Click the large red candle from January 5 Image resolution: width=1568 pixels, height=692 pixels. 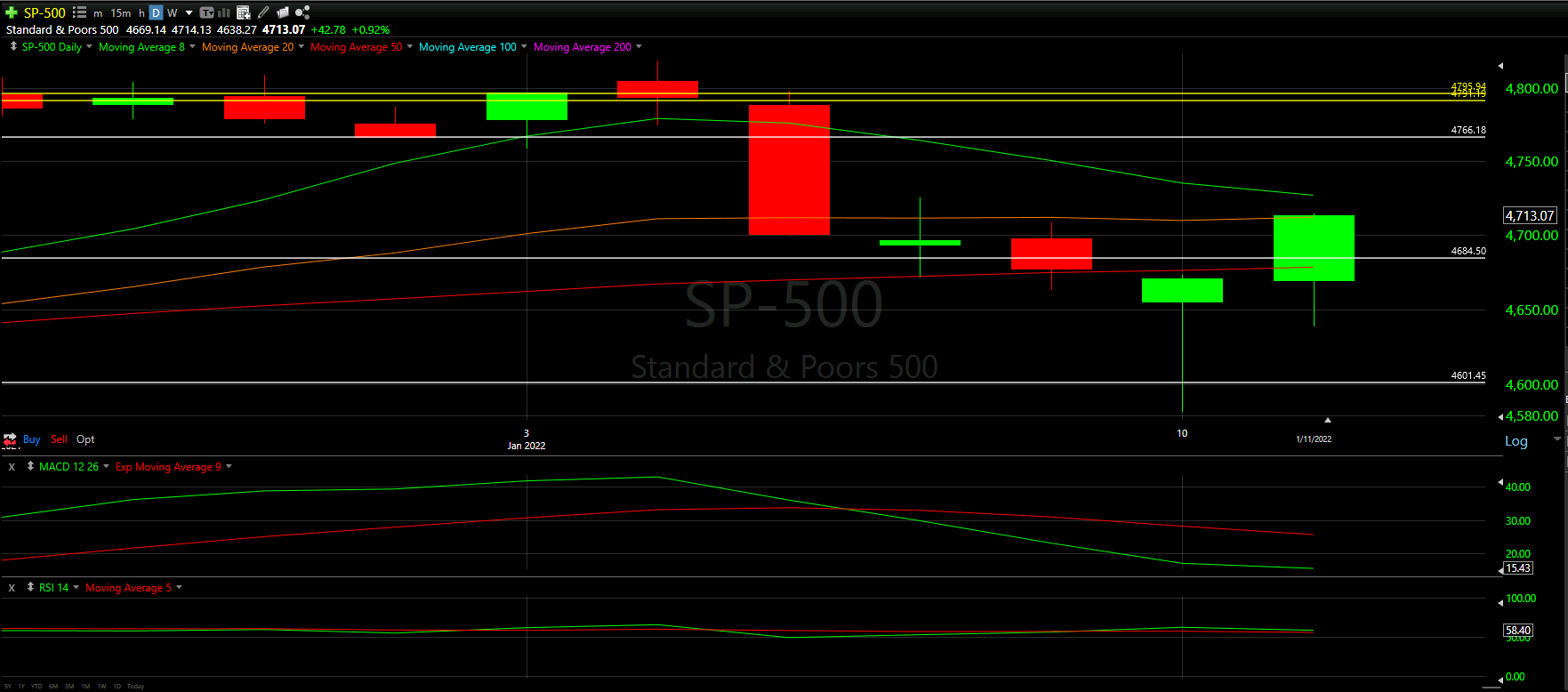click(x=789, y=170)
